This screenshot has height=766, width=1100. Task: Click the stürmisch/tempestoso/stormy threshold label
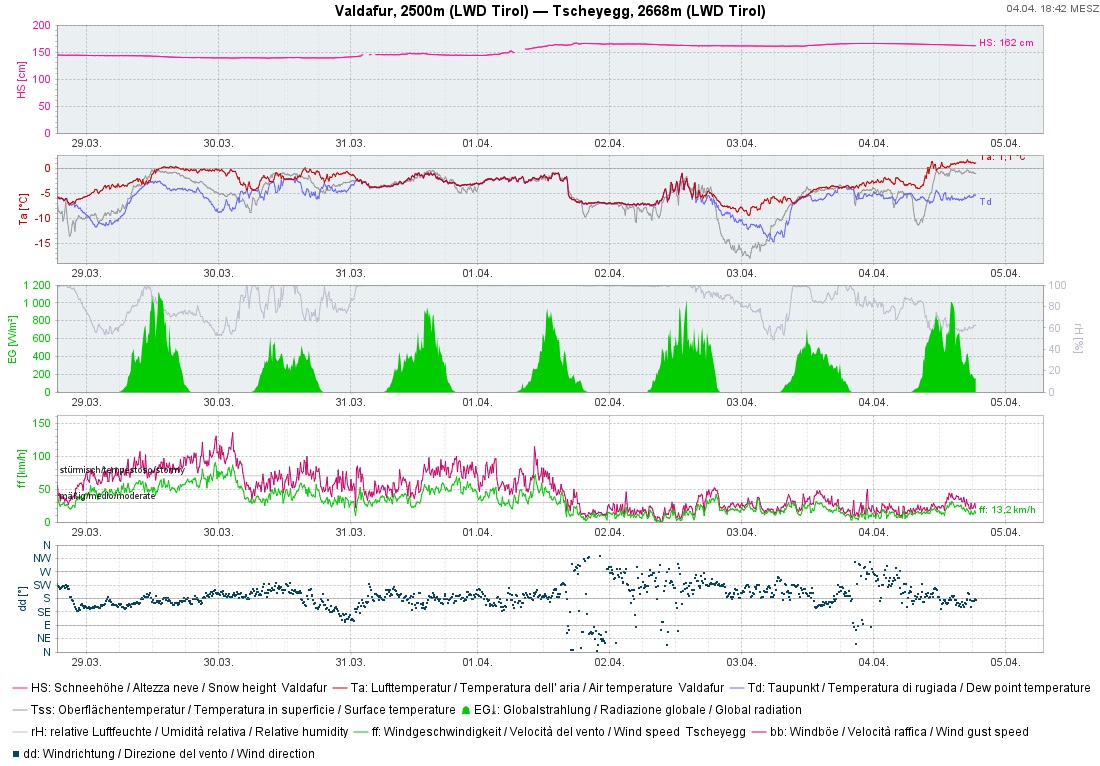pyautogui.click(x=121, y=469)
